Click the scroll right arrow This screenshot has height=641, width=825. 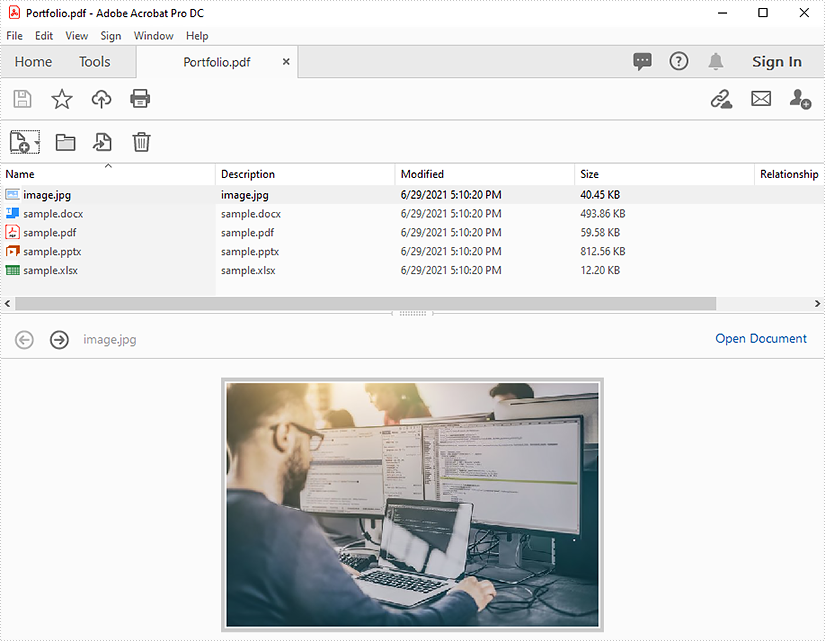pos(817,304)
